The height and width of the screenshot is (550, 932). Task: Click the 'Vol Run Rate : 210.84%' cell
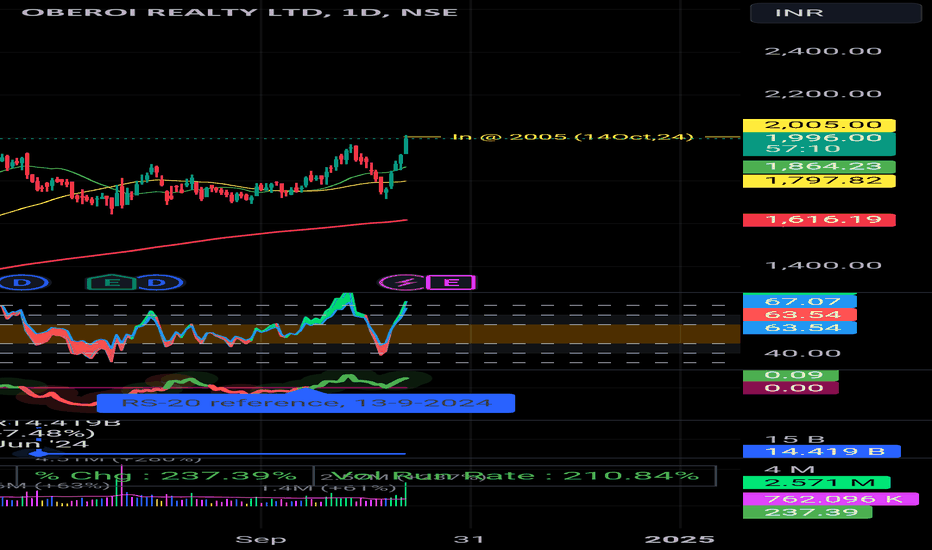515,476
